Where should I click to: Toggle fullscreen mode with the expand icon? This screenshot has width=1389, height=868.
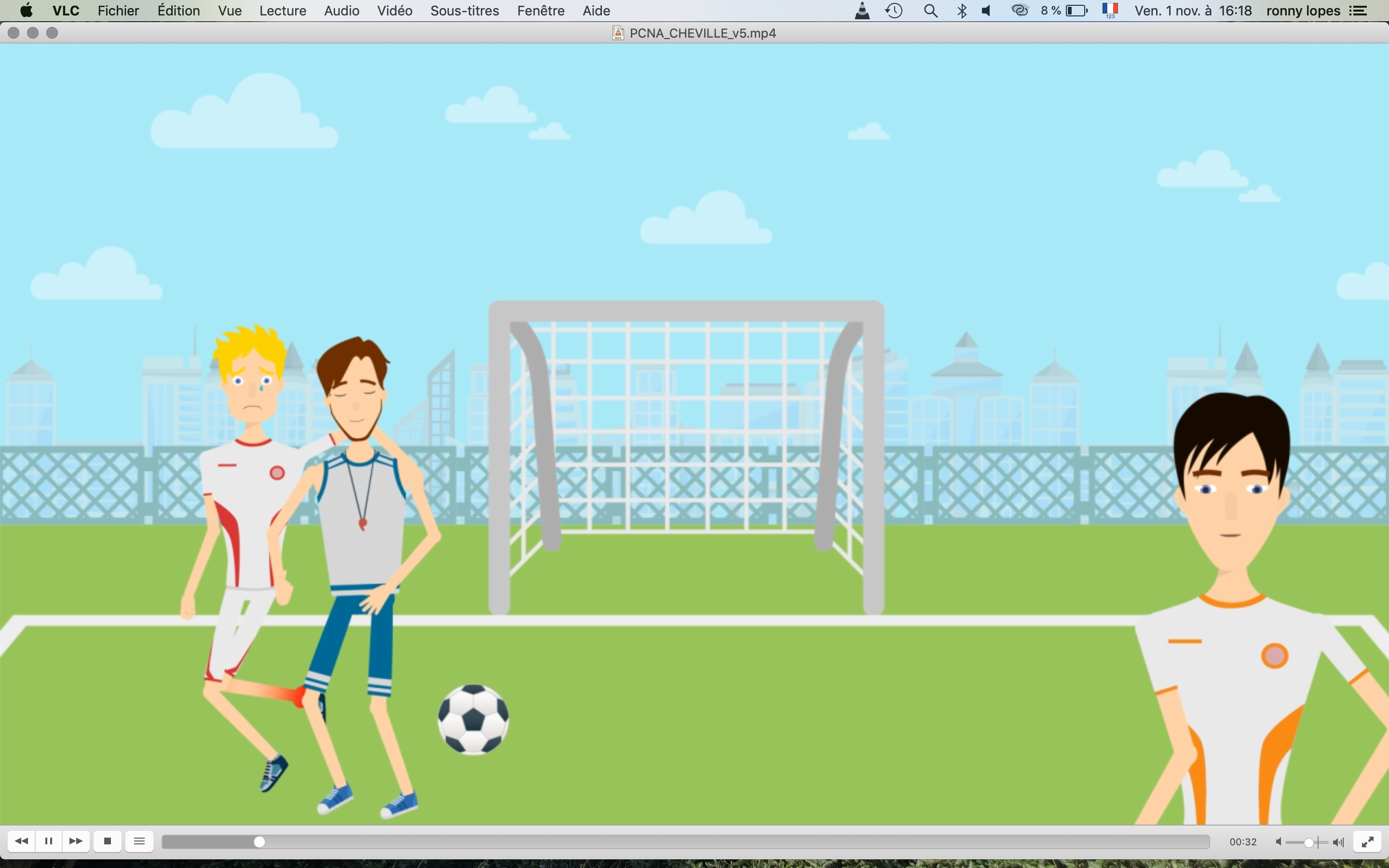1368,841
